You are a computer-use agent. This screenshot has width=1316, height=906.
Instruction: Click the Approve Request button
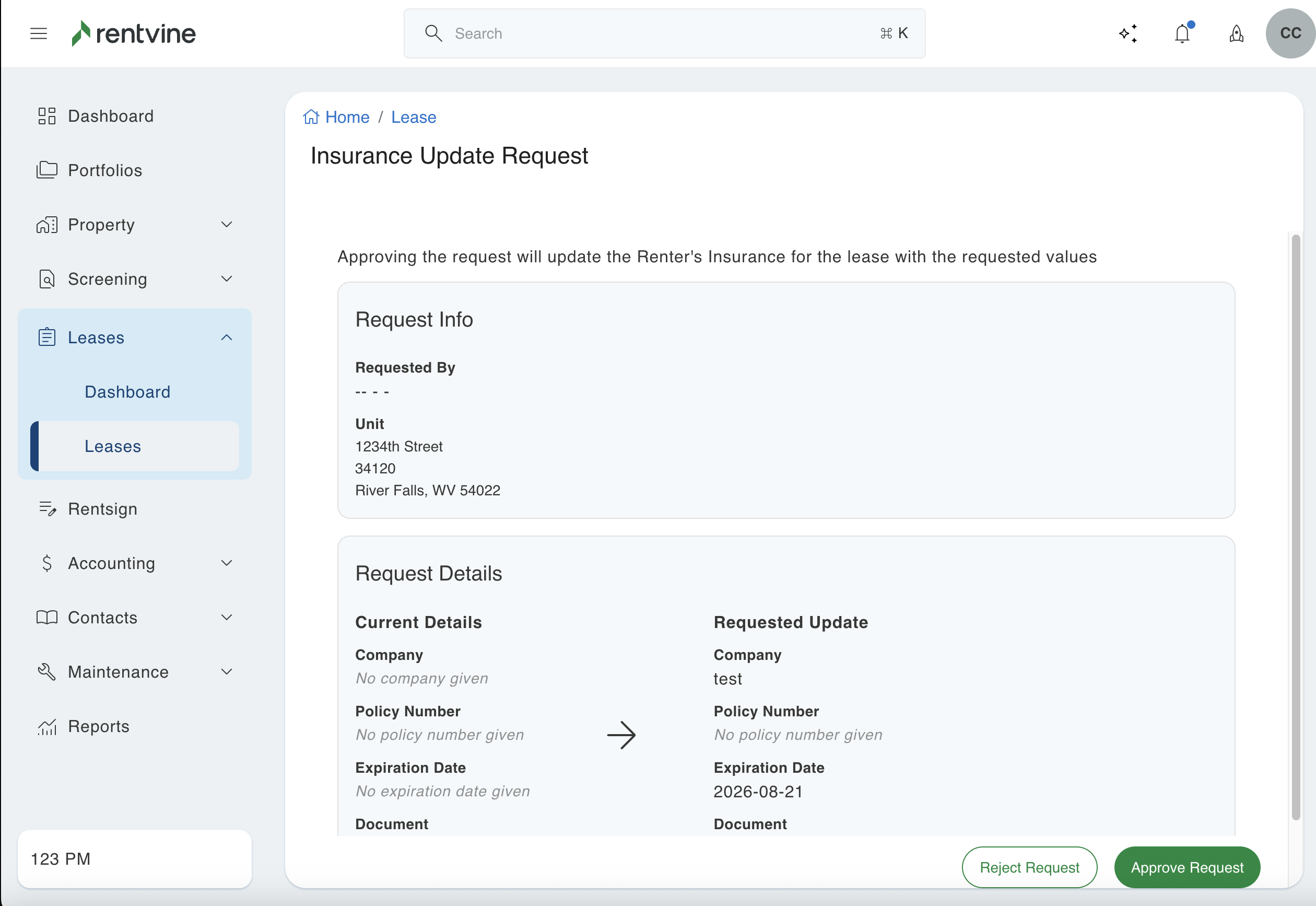[x=1186, y=867]
